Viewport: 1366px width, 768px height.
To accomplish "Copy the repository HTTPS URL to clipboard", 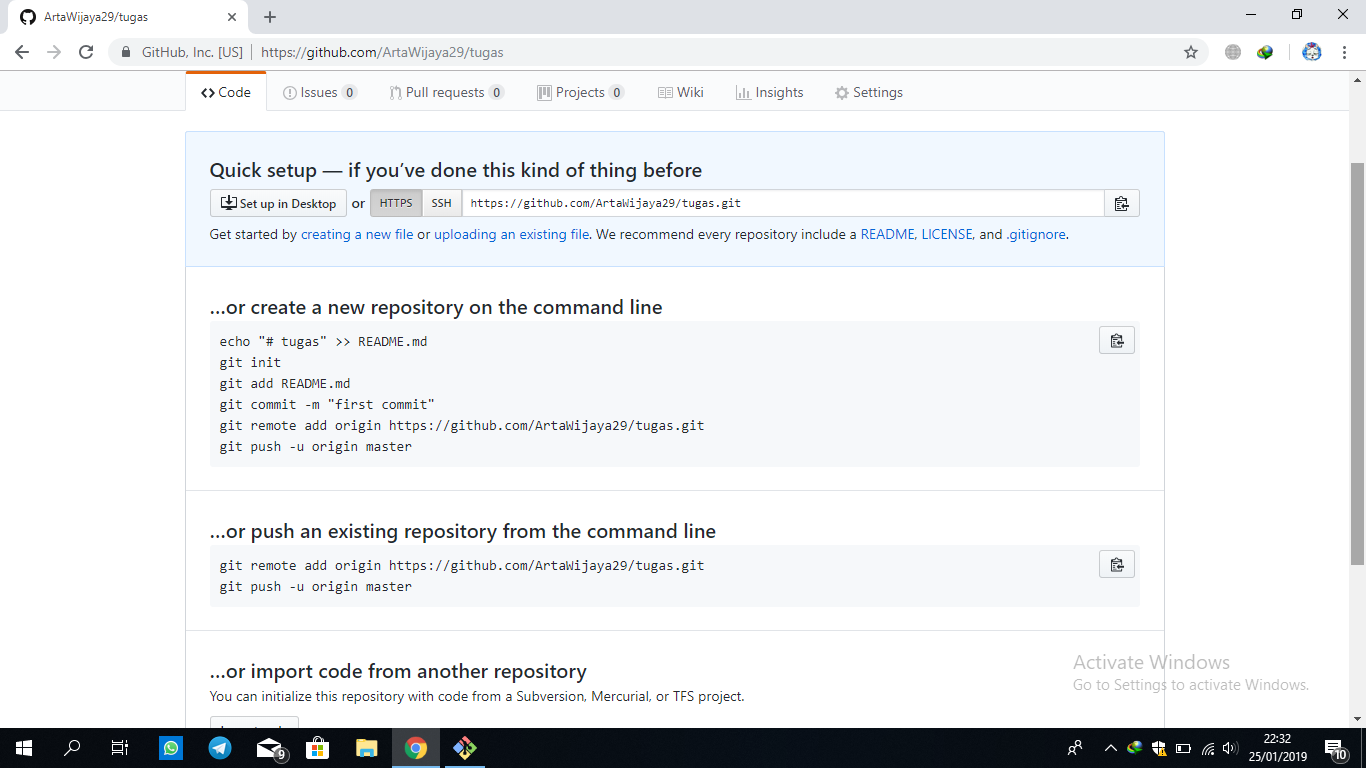I will (x=1121, y=203).
